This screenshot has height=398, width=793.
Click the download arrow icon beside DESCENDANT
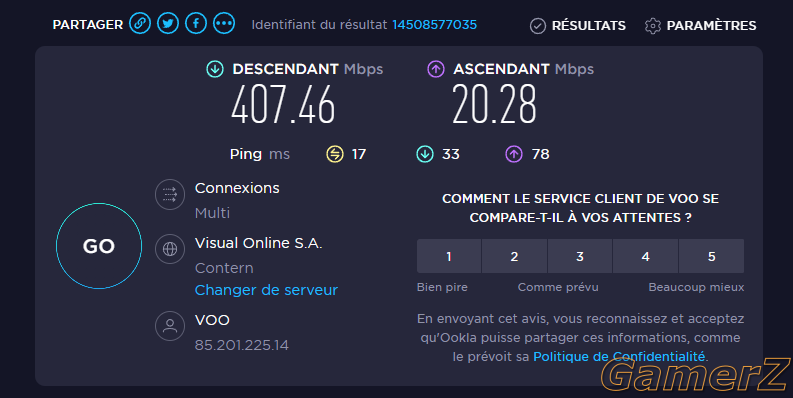(215, 69)
